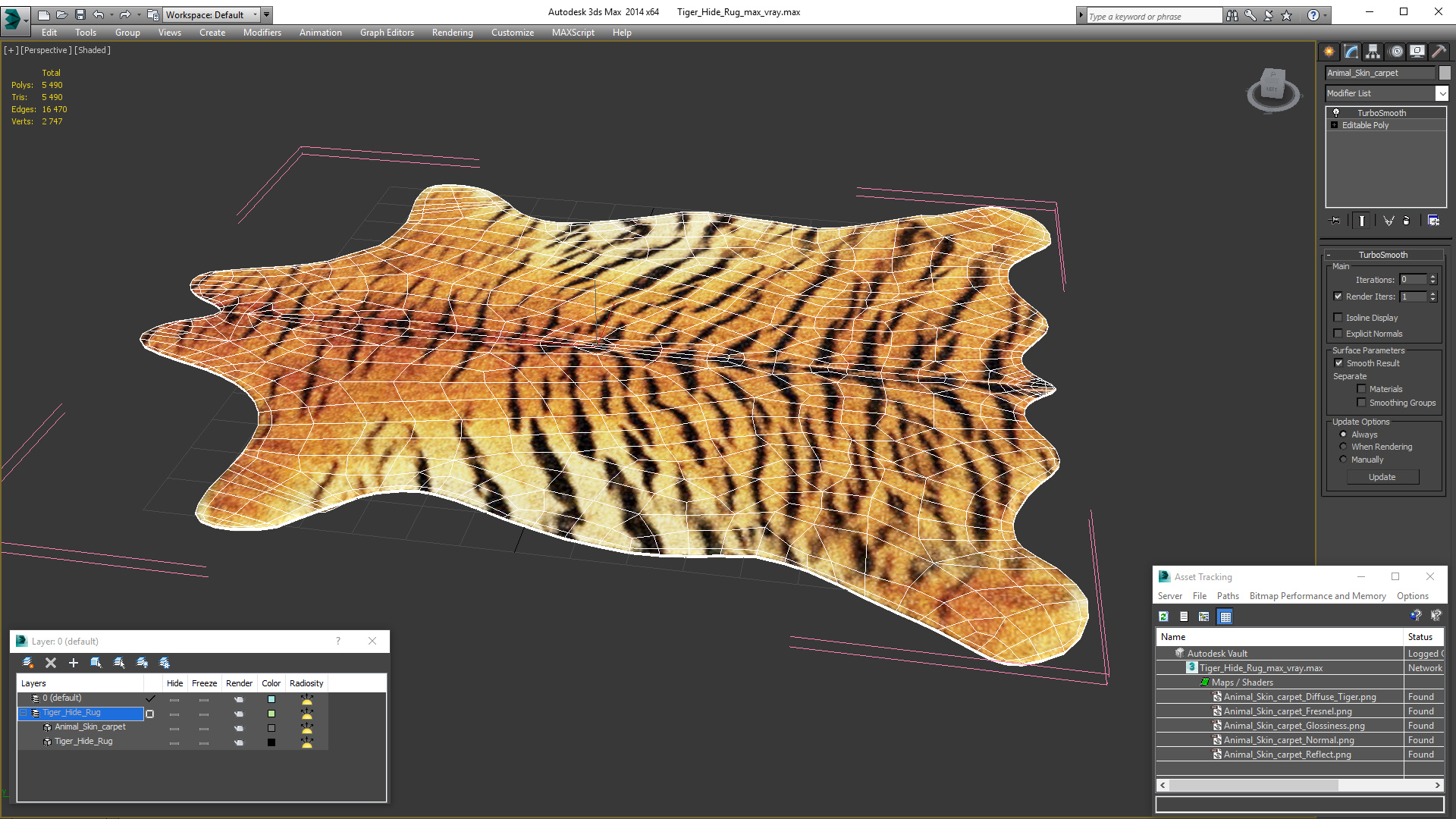This screenshot has height=819, width=1456.
Task: Expand Editable Poly in modifier stack
Action: tap(1334, 125)
